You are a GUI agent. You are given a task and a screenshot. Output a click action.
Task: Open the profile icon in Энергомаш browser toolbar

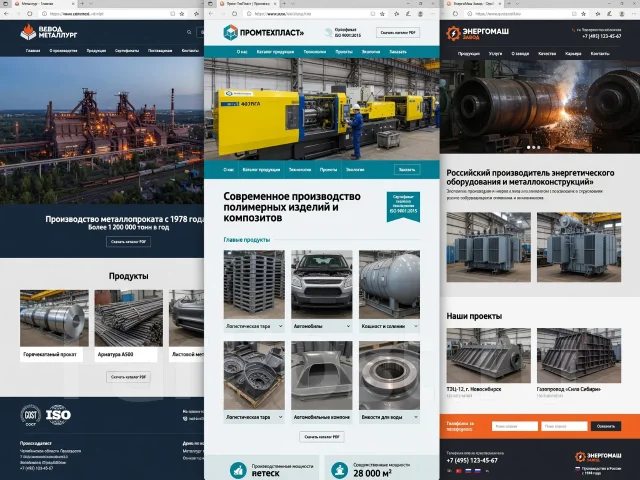point(622,13)
